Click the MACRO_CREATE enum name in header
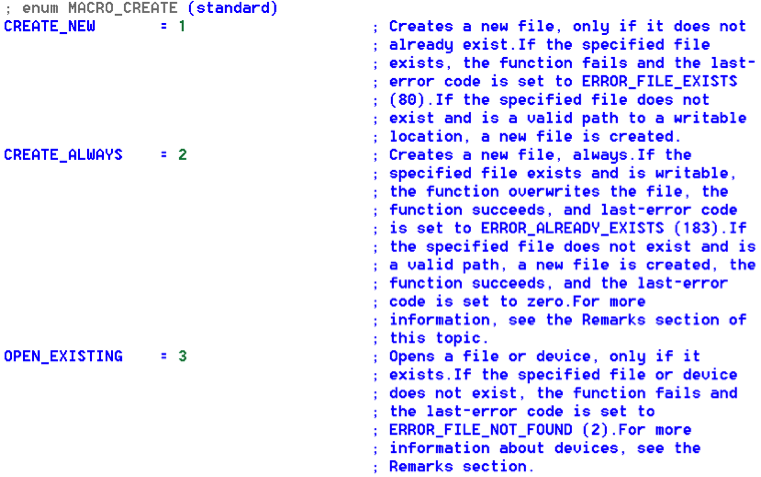Screen dimensions: 761x477 124,8
